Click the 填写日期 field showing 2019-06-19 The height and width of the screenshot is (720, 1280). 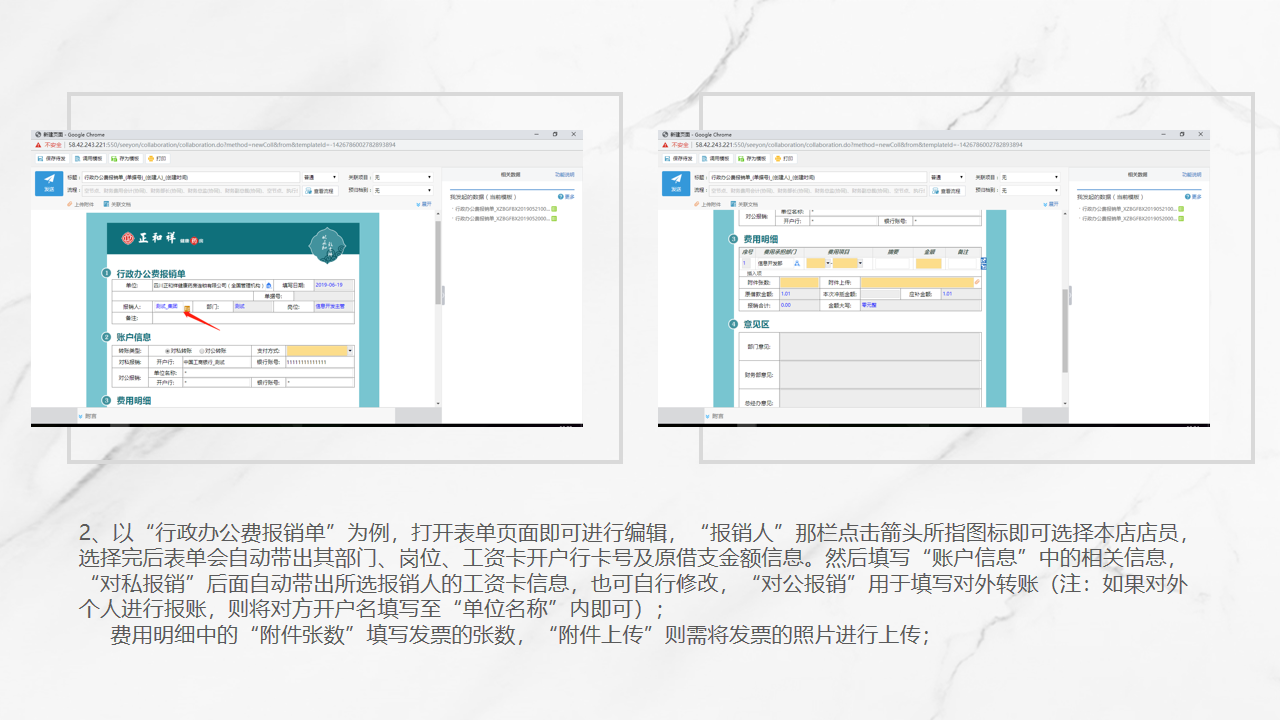point(334,285)
